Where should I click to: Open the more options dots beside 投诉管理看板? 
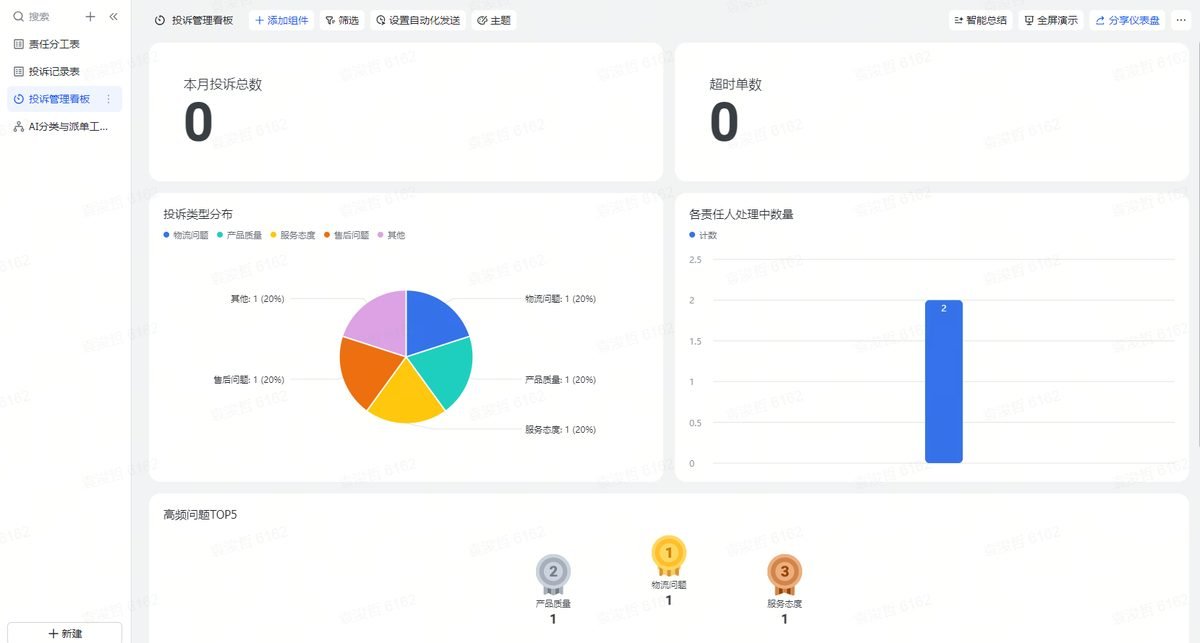[108, 99]
